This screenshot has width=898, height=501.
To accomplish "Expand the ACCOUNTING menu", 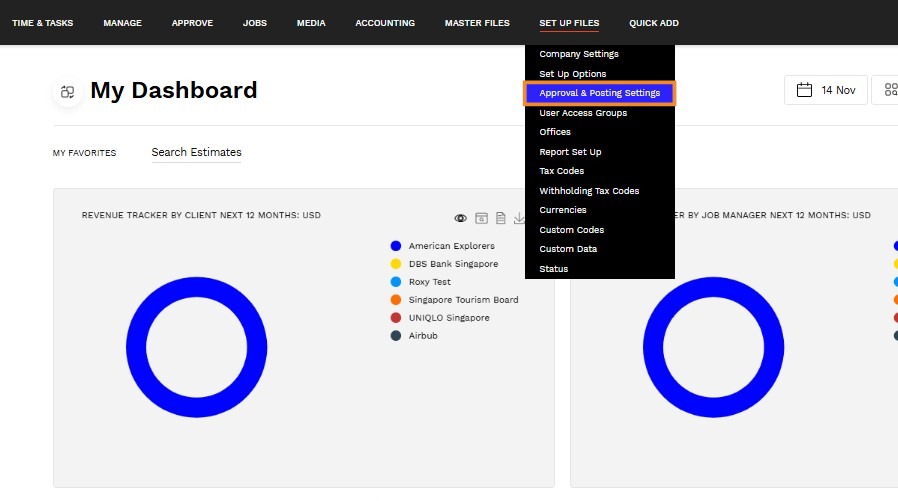I will (x=385, y=23).
